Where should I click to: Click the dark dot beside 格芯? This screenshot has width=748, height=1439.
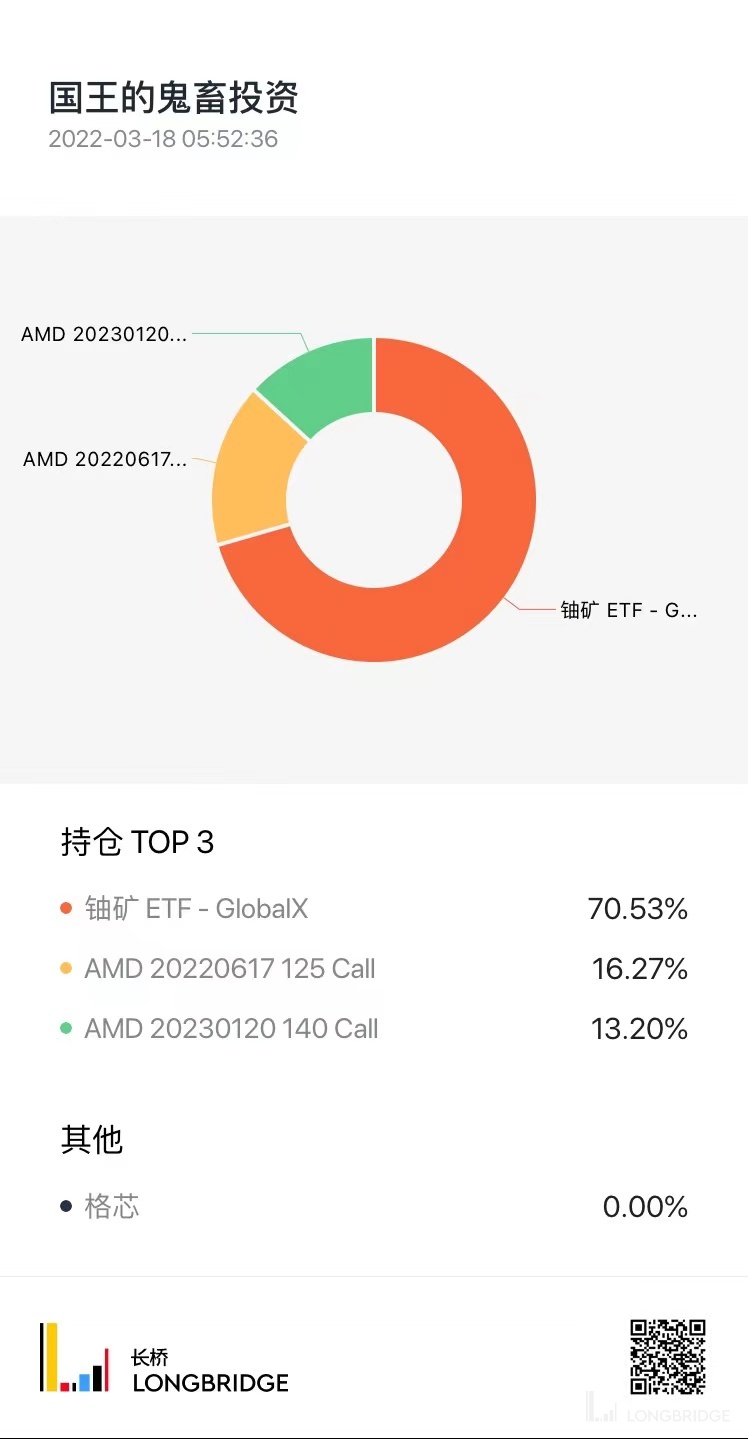[x=66, y=1207]
